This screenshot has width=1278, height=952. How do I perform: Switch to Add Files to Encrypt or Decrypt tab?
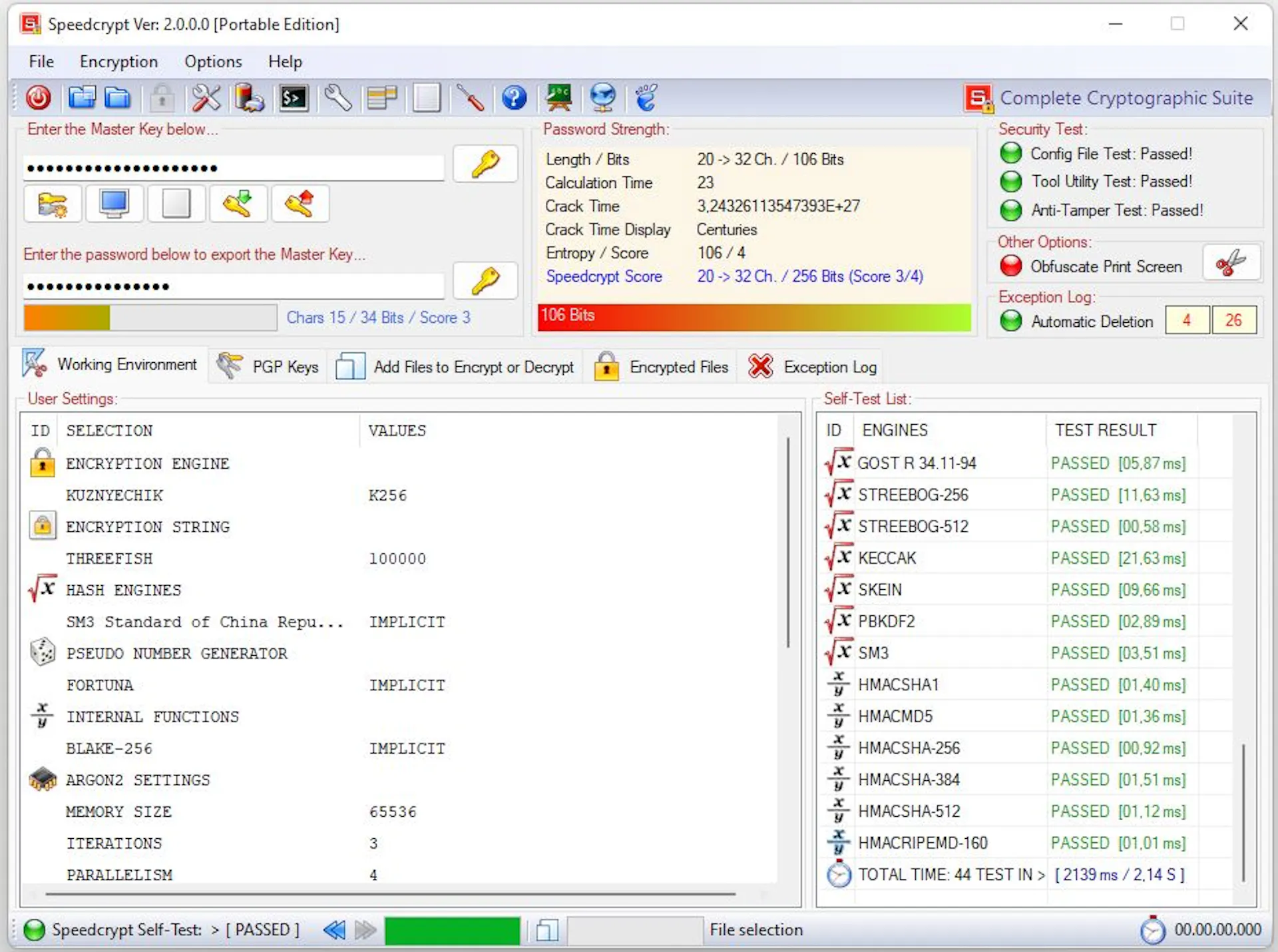point(455,367)
